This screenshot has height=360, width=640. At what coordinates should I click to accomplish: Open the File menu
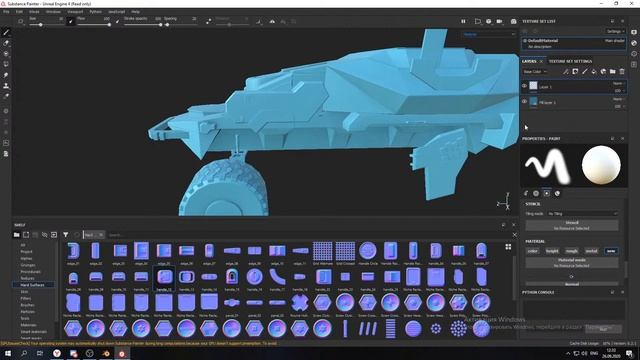(6, 12)
